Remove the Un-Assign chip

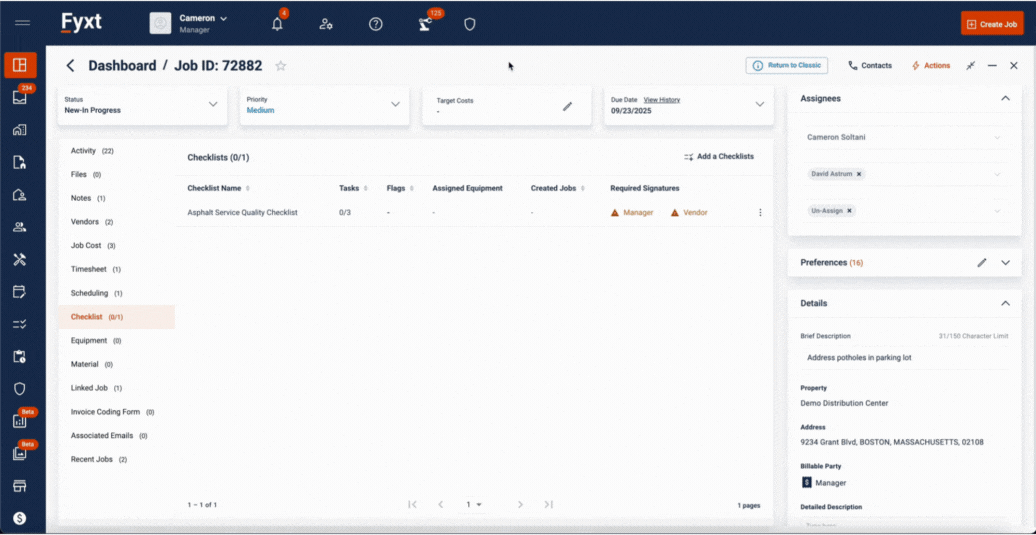[849, 211]
